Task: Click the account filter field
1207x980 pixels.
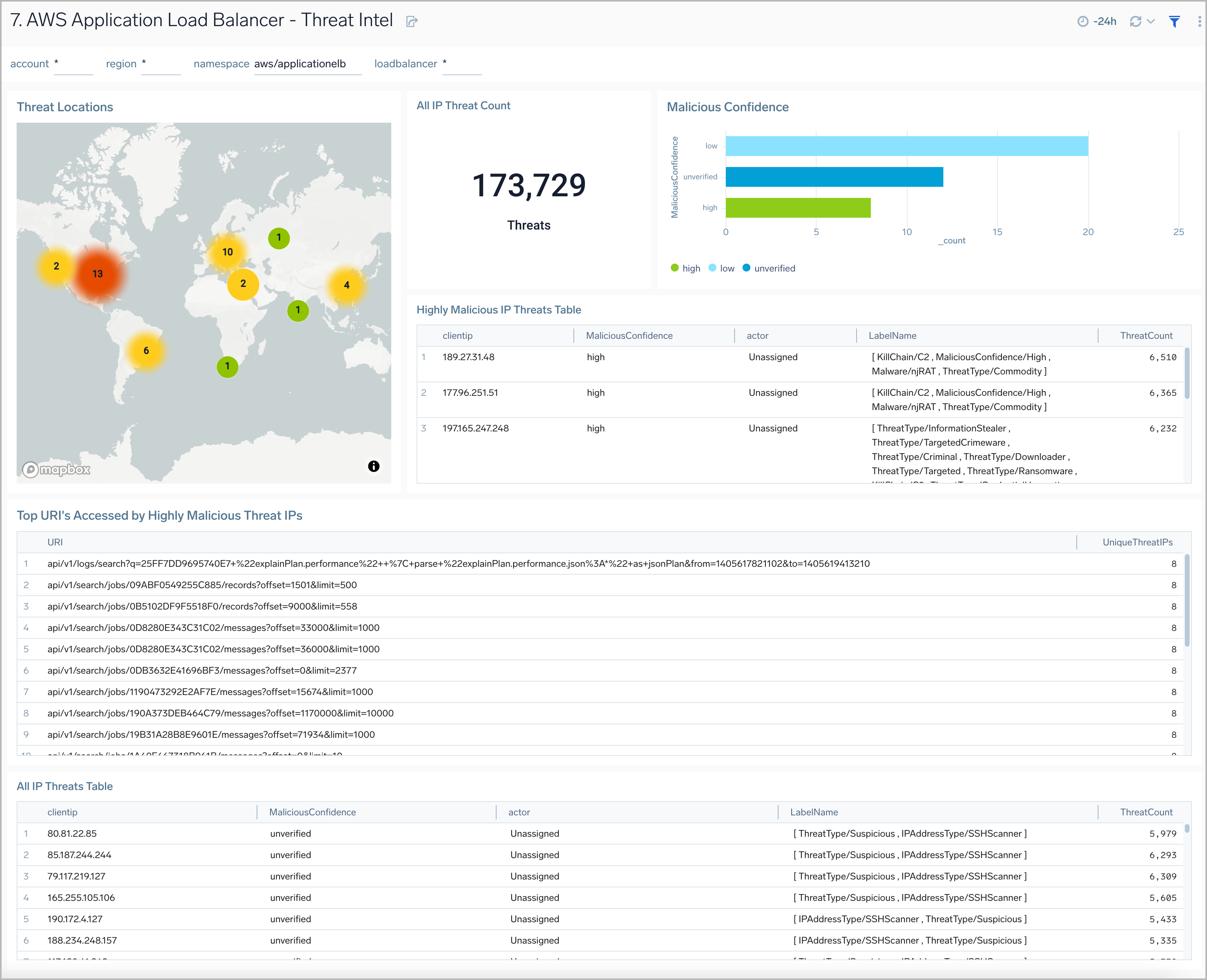Action: (x=73, y=64)
